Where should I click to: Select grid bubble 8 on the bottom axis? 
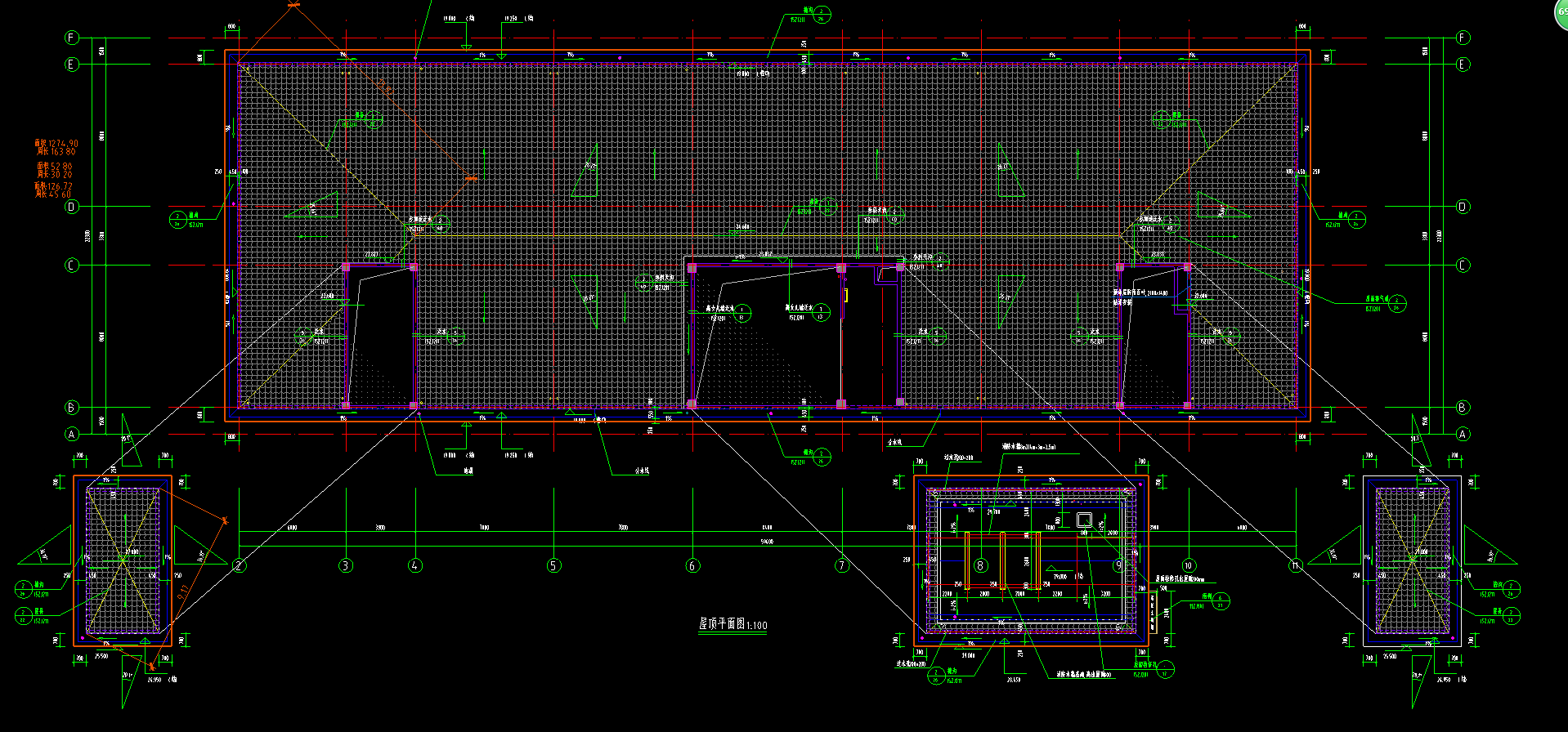pos(981,565)
